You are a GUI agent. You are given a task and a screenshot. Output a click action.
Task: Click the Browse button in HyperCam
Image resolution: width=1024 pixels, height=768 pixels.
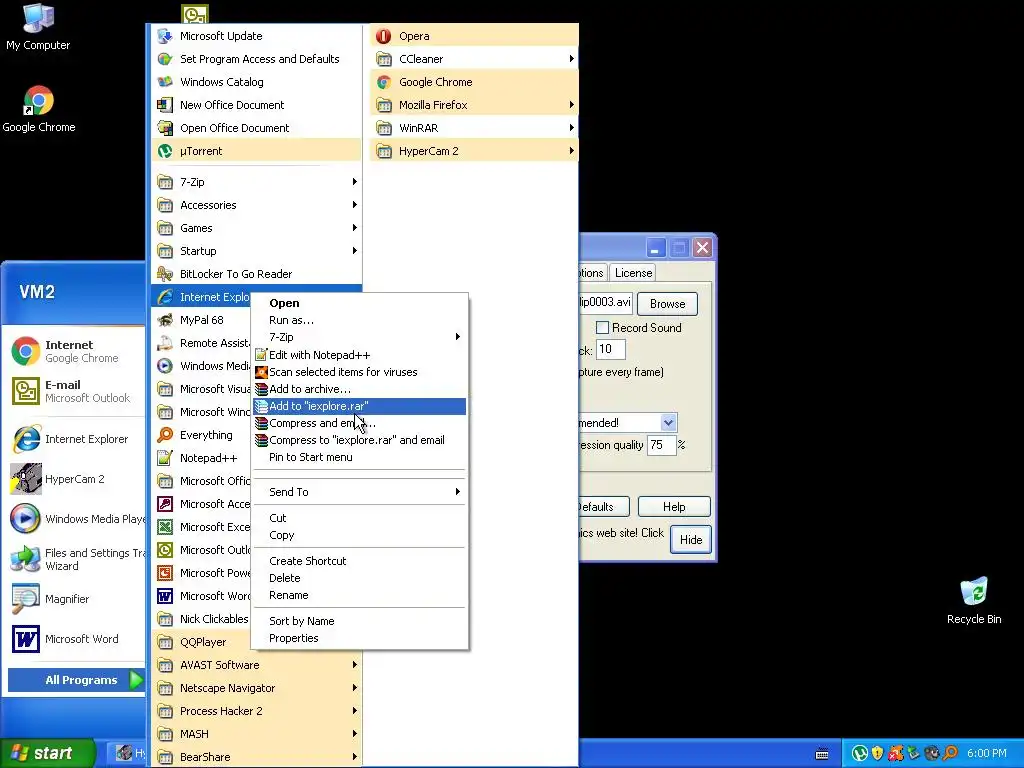(667, 304)
